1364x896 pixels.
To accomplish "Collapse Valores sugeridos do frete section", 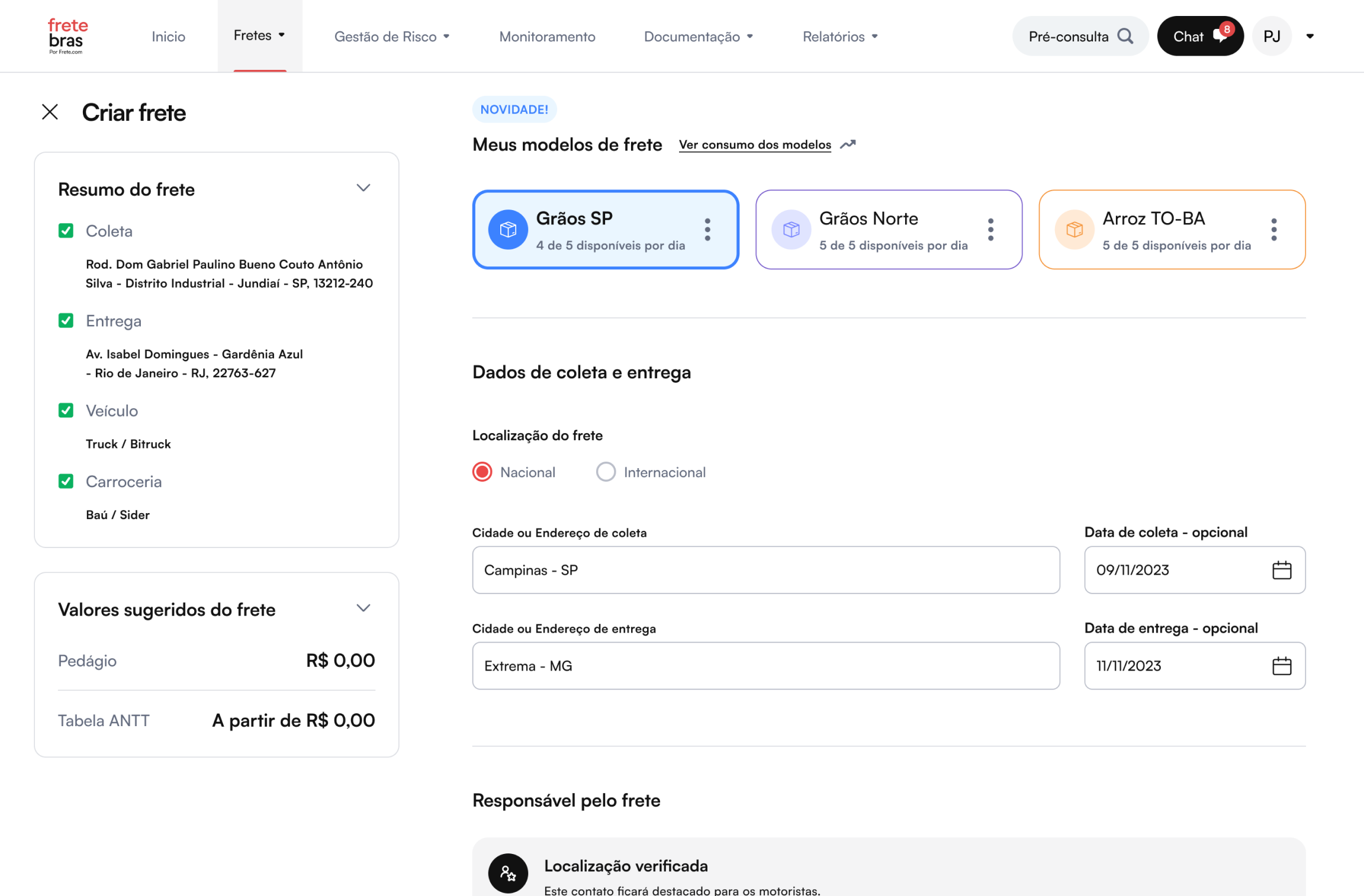I will click(x=363, y=608).
